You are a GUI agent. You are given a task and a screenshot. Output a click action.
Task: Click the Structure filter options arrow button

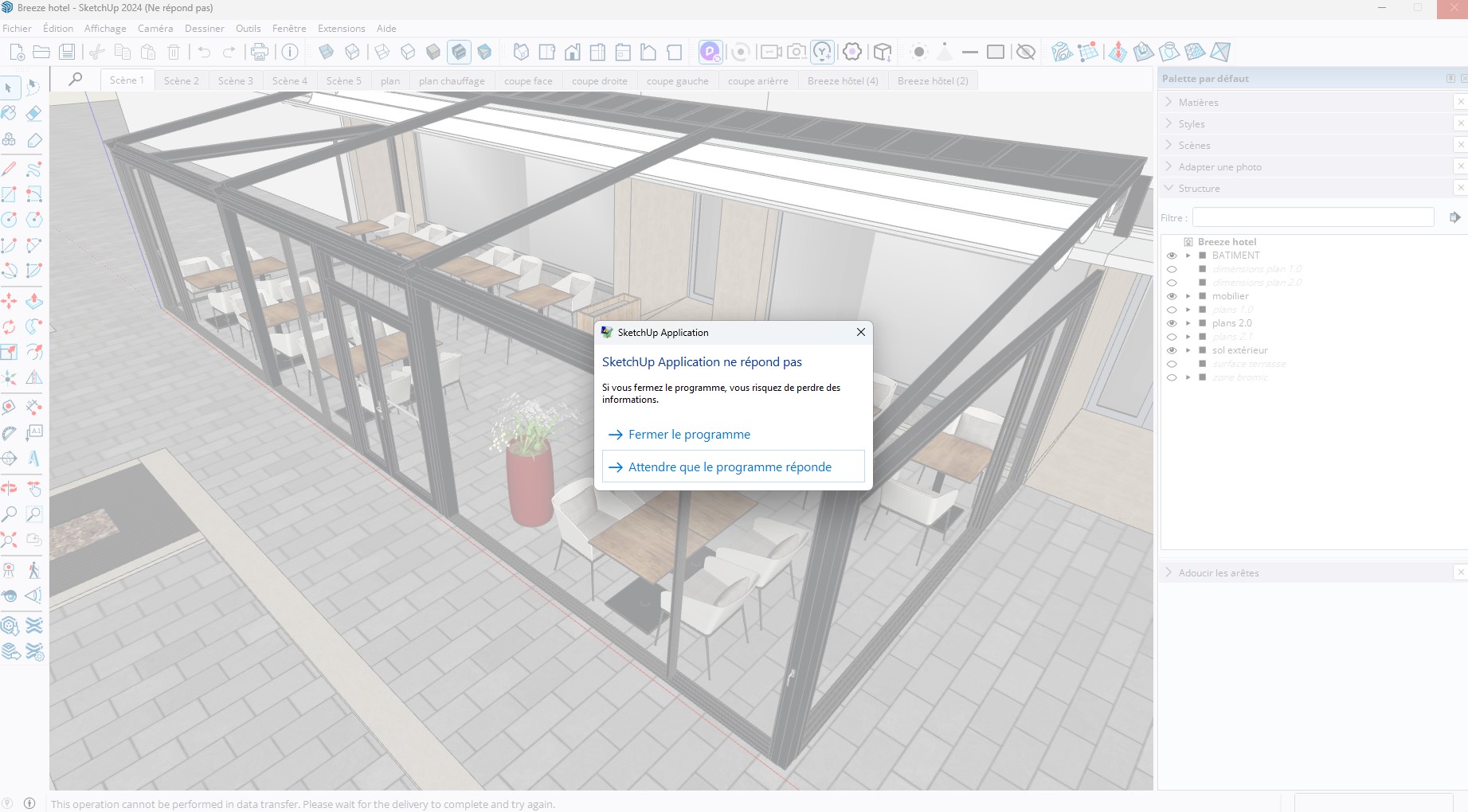(1454, 217)
